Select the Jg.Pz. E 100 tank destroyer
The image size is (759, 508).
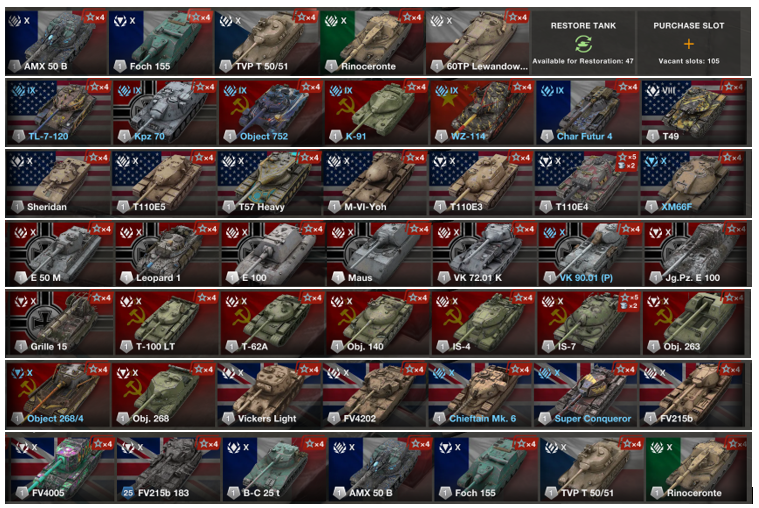coord(695,254)
